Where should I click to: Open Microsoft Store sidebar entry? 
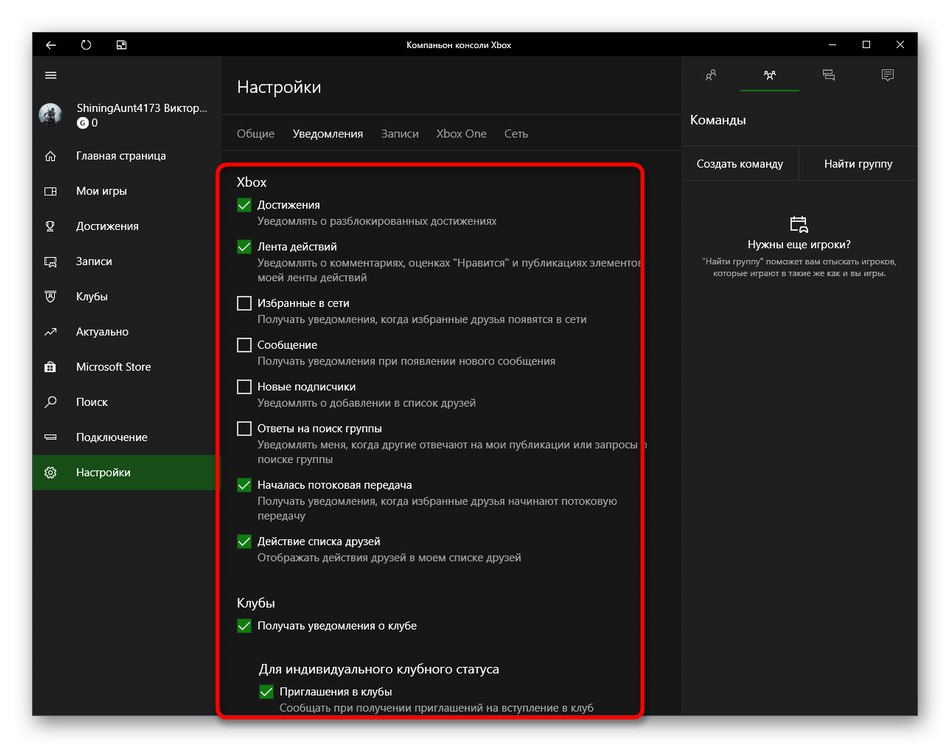127,367
